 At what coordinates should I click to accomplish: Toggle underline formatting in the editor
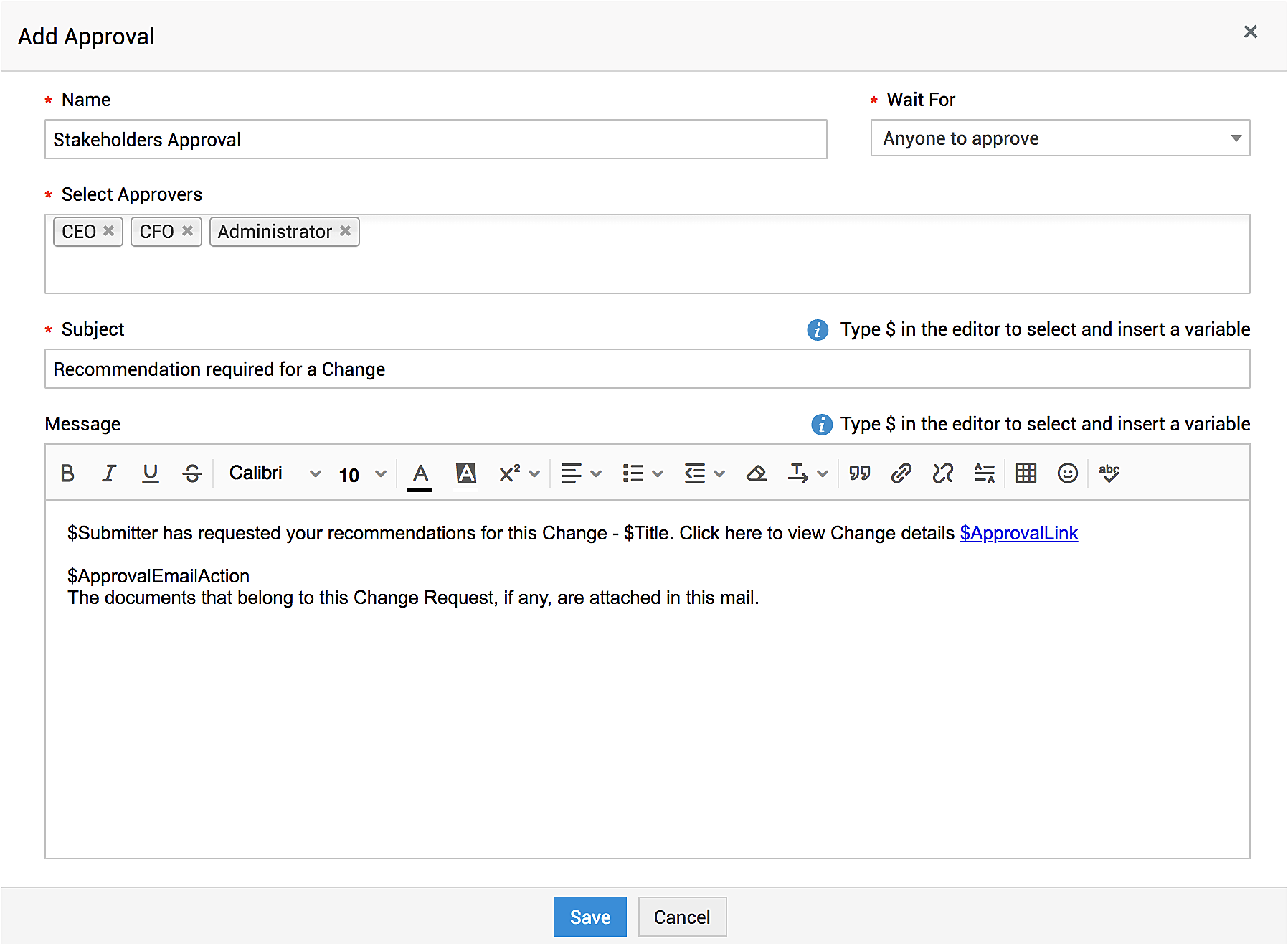(x=150, y=473)
